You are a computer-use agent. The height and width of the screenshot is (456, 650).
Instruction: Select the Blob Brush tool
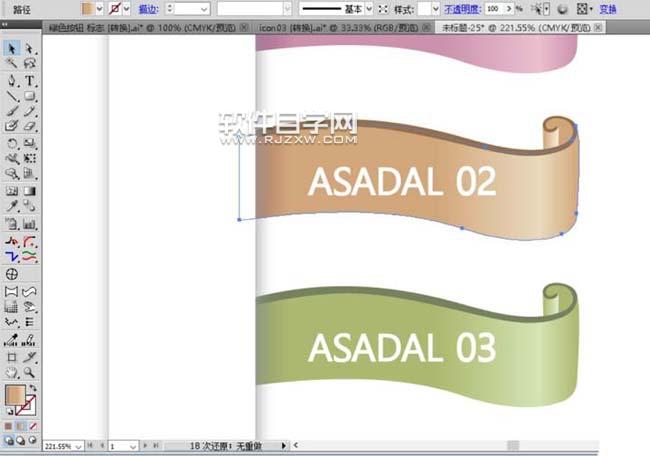[12, 126]
